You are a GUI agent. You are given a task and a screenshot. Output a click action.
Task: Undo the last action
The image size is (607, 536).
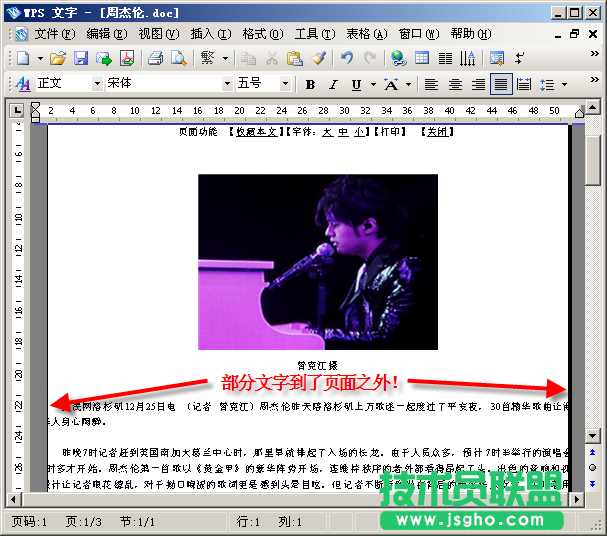coord(347,58)
